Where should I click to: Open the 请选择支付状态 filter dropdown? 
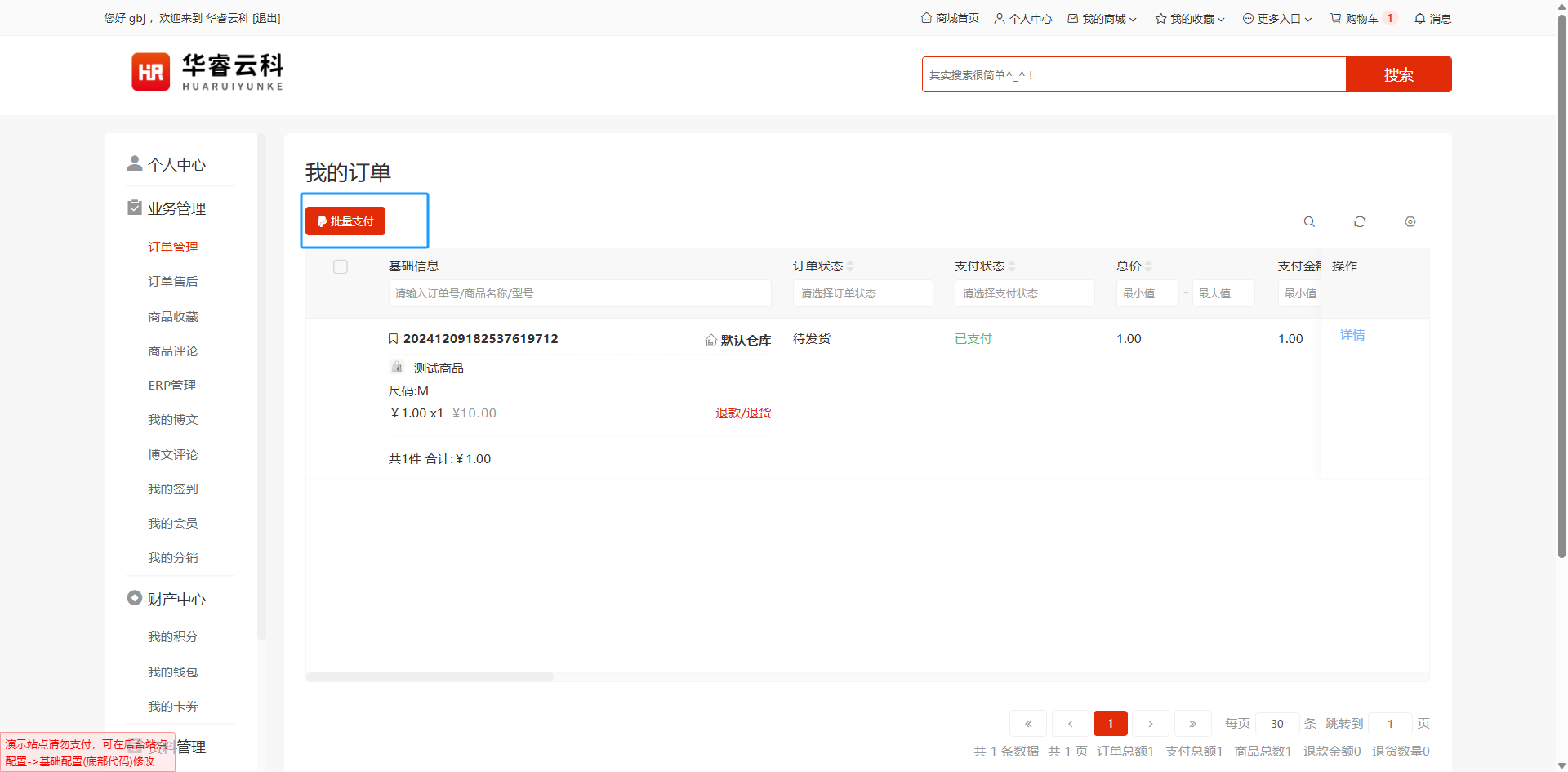point(1024,293)
